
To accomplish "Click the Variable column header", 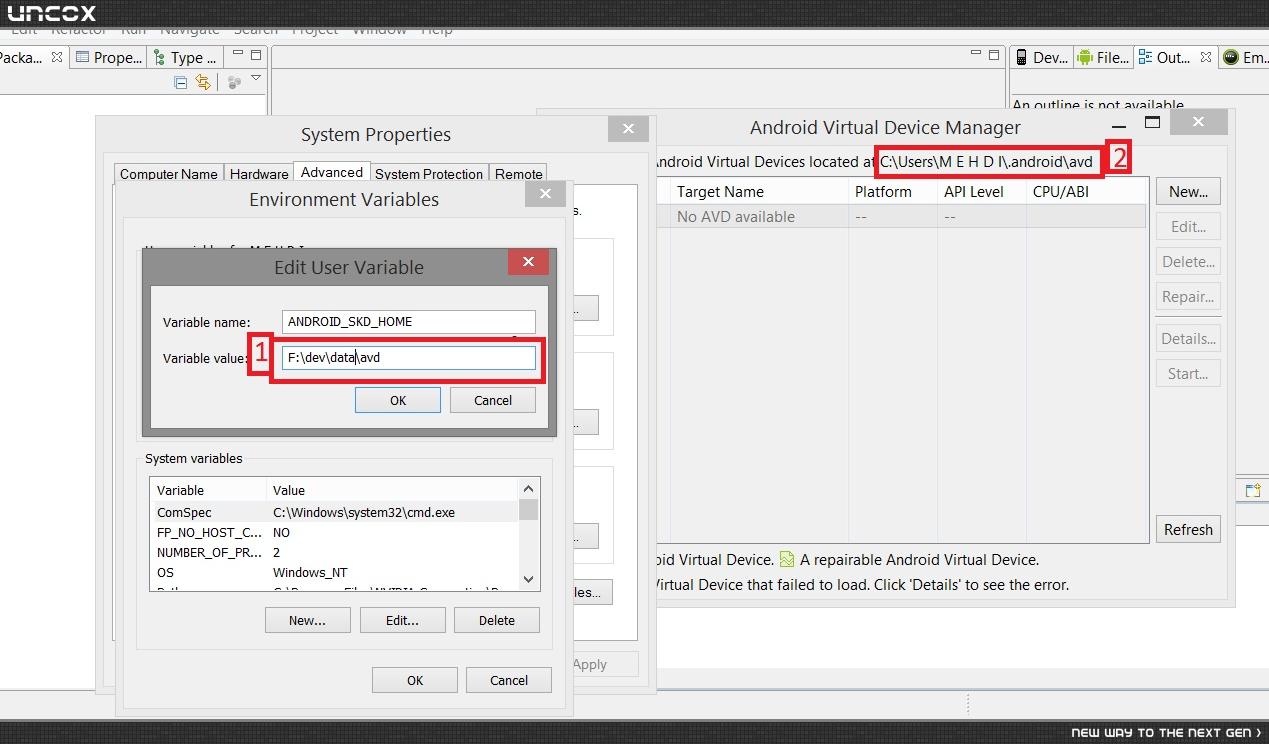I will (208, 490).
